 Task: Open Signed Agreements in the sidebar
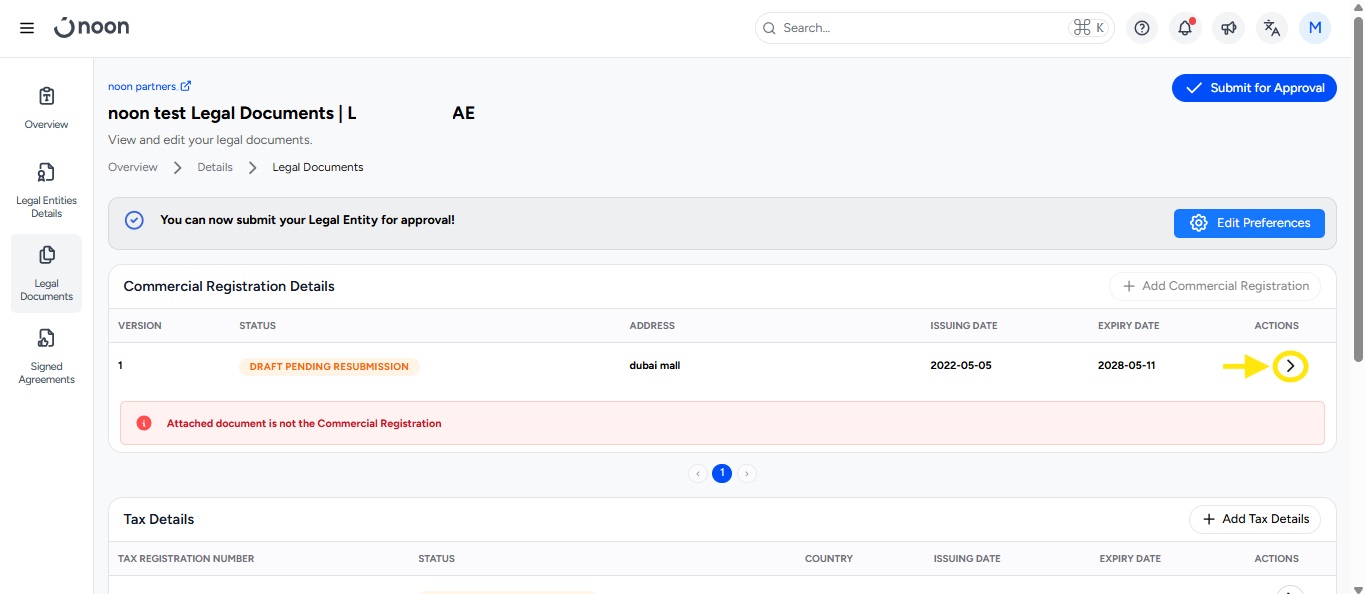(x=46, y=356)
